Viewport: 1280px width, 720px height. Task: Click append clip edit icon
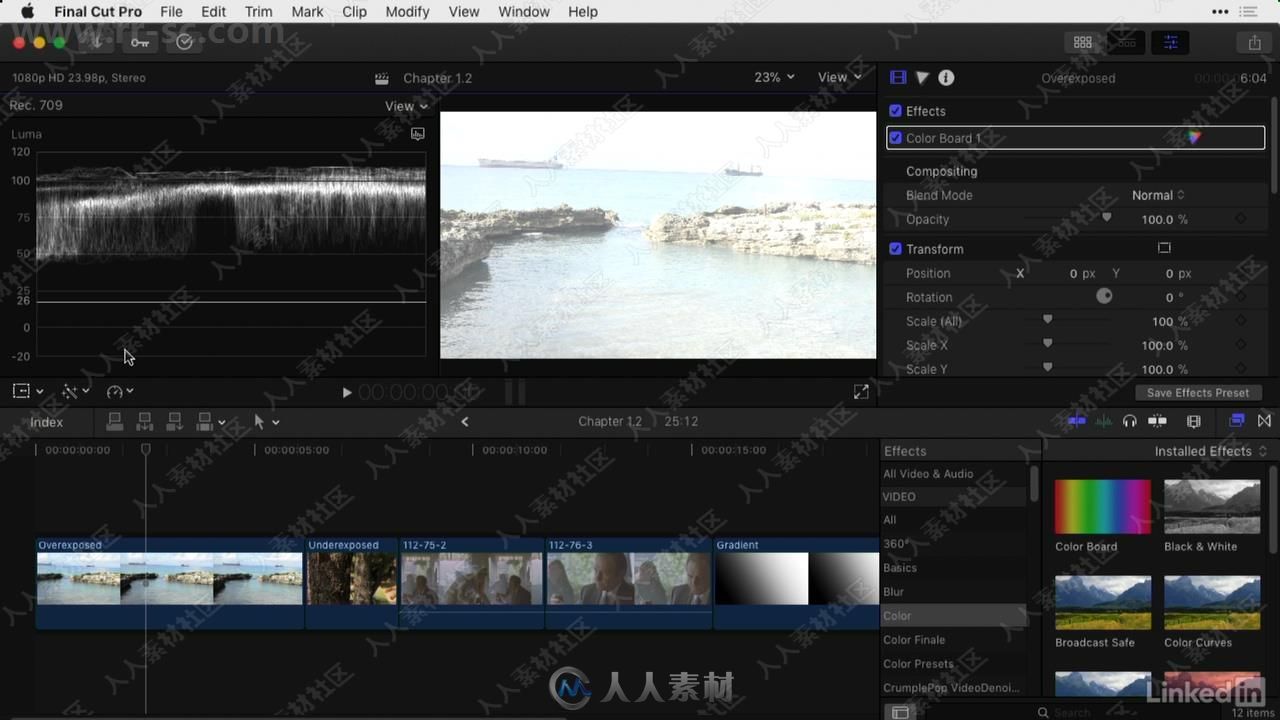click(175, 422)
